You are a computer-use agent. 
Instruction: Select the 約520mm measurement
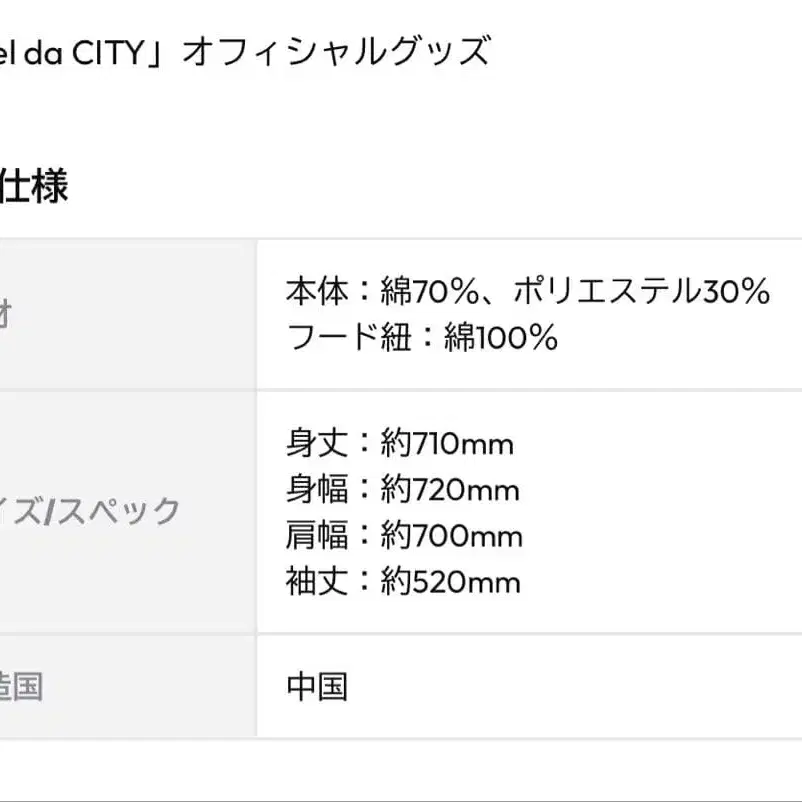point(450,582)
